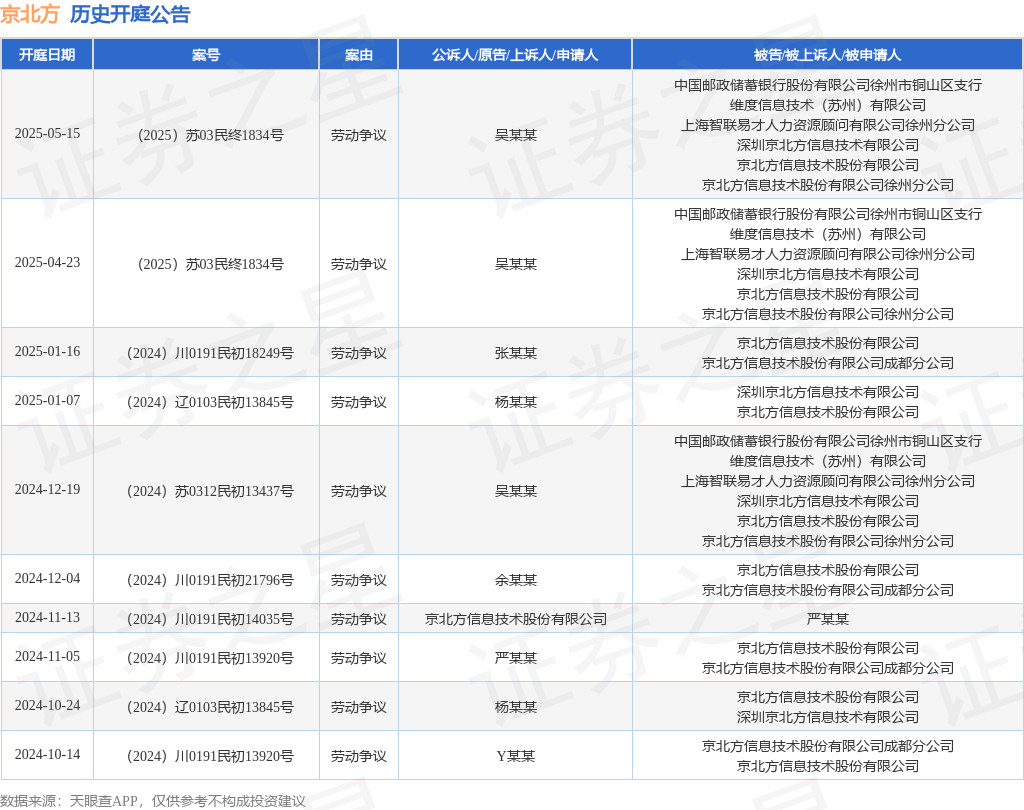
Task: Click 京北方信息技术股份有限公司 defendant in the 2024-11-05 row
Action: 827,649
